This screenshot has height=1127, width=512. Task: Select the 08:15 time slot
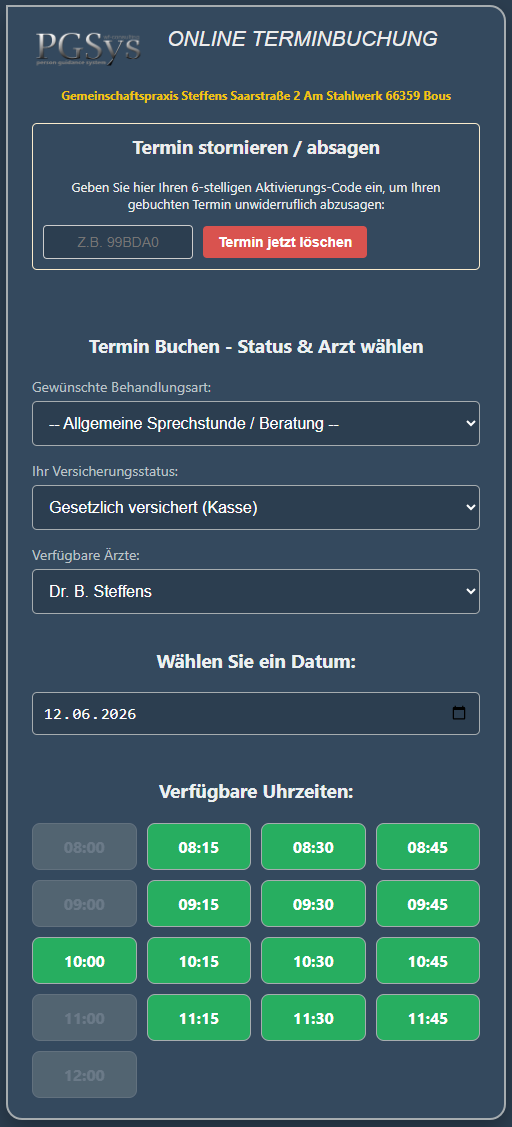coord(199,847)
